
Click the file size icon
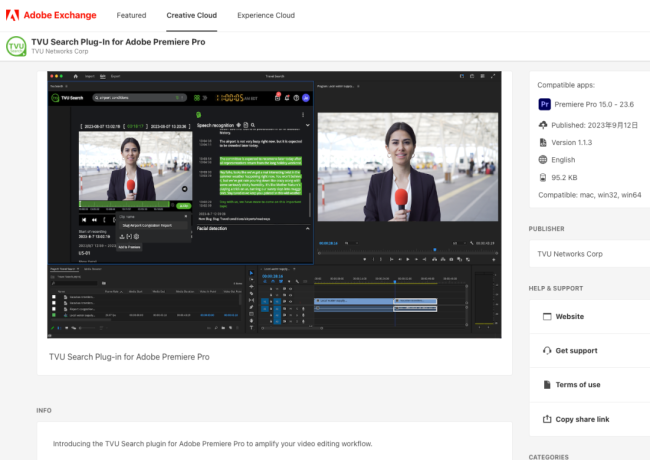tap(543, 177)
